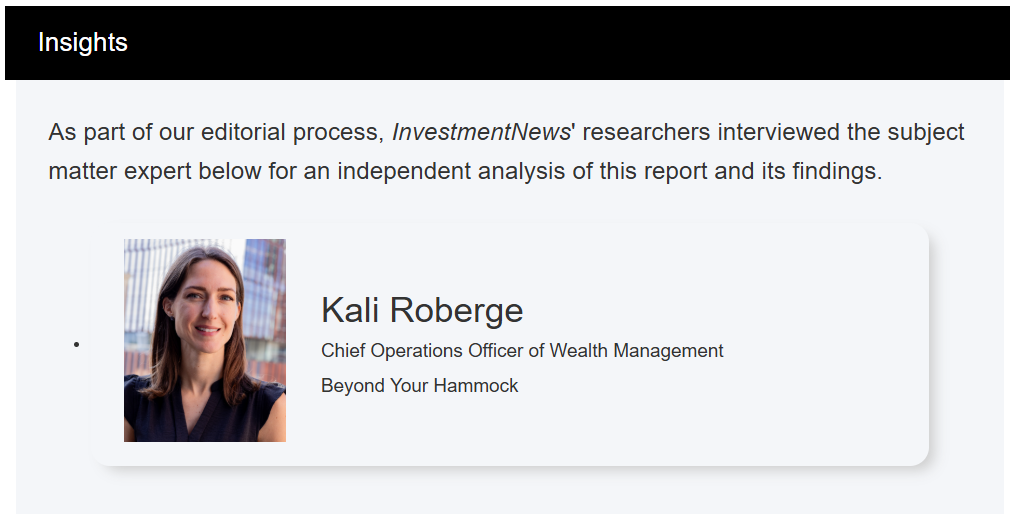
Task: Click the Beyond Your Hammock company name
Action: [419, 385]
